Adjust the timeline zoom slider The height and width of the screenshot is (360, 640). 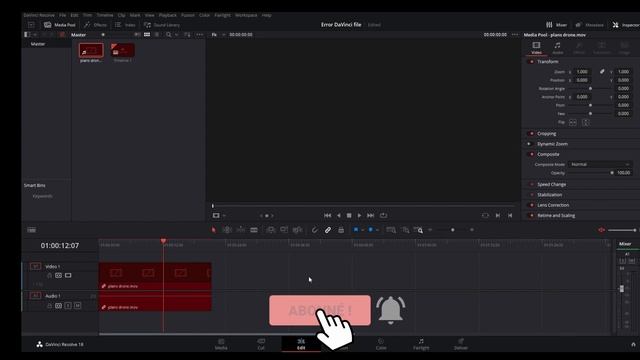(452, 230)
